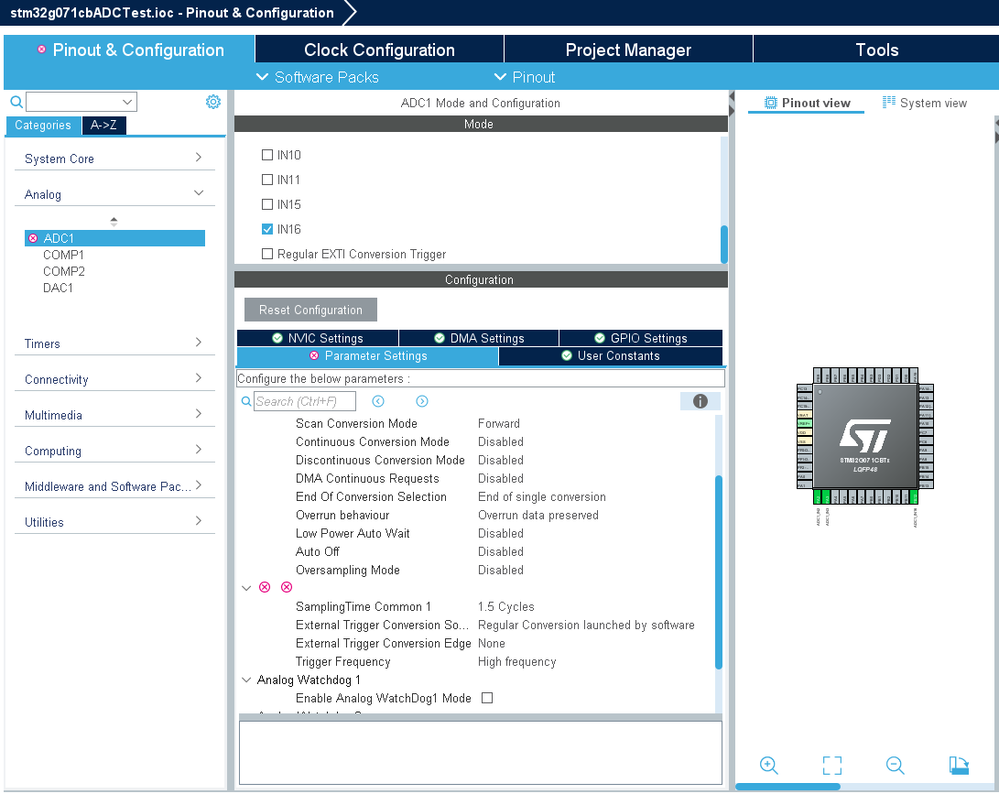
Task: Click the parameter search magnifier icon
Action: [x=247, y=401]
